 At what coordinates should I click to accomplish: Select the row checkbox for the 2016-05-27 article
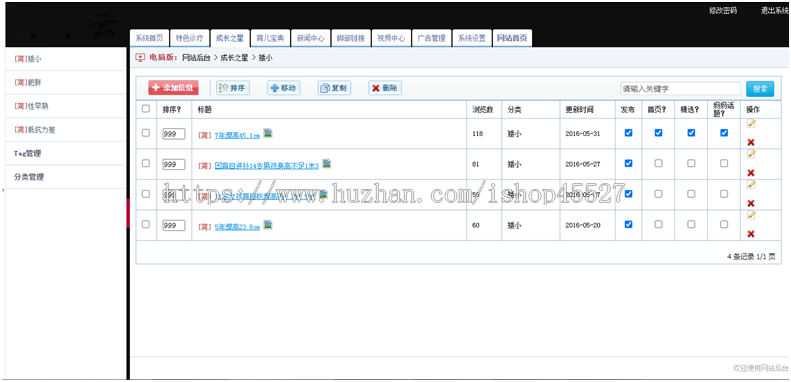coord(146,163)
